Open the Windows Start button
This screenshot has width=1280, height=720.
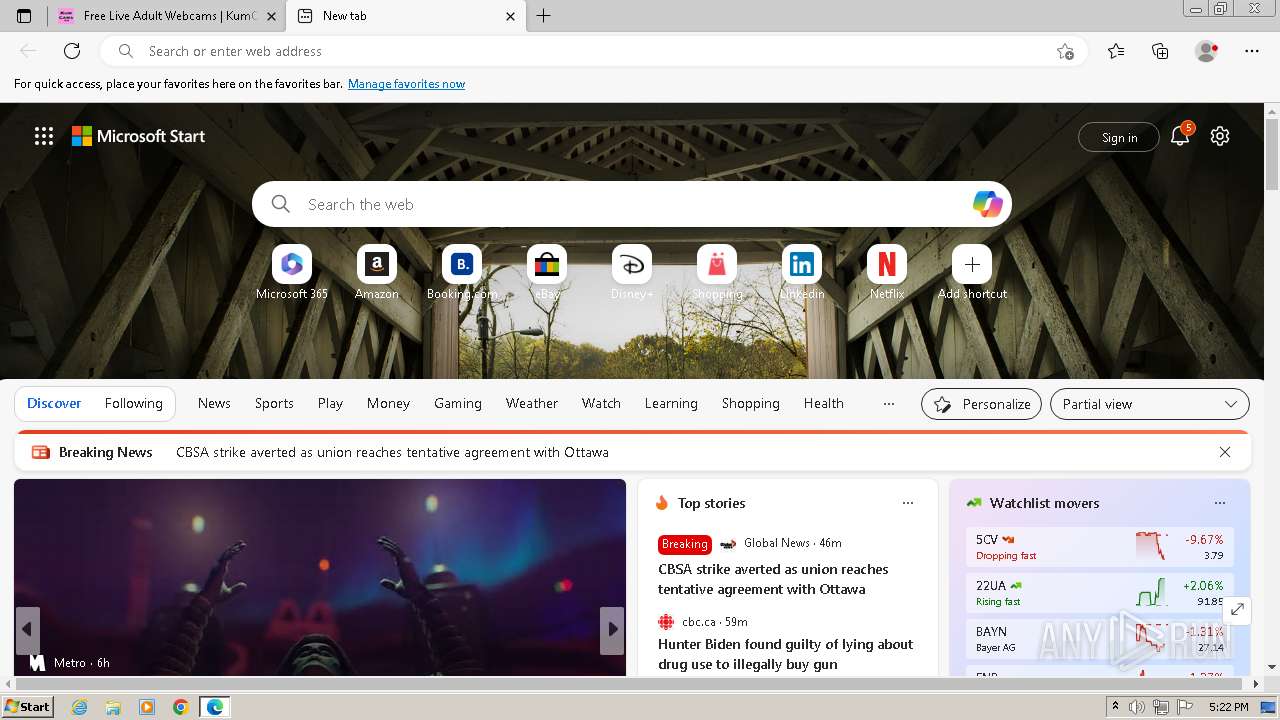click(27, 707)
